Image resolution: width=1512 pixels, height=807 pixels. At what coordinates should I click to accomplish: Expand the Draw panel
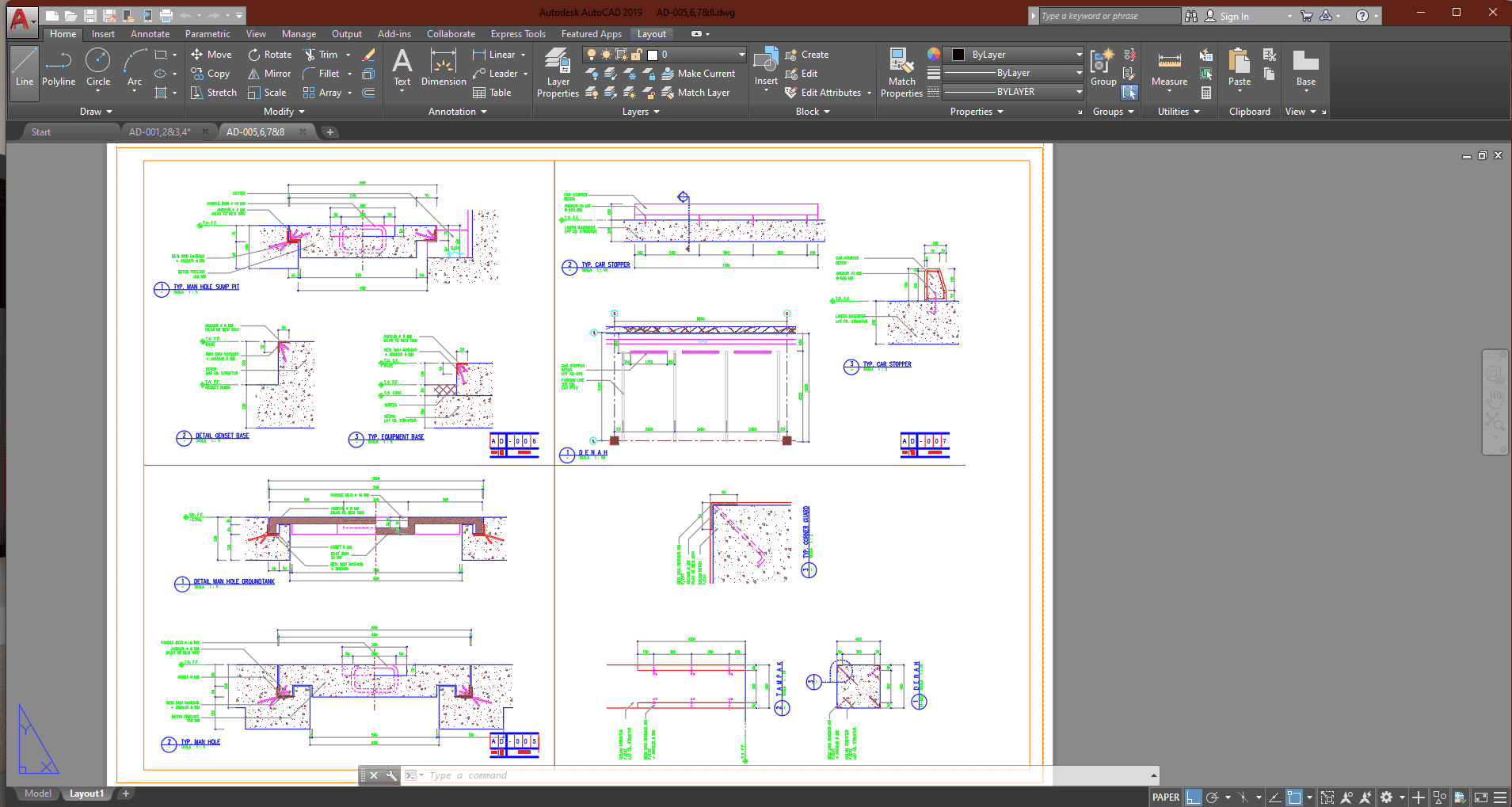pyautogui.click(x=96, y=112)
